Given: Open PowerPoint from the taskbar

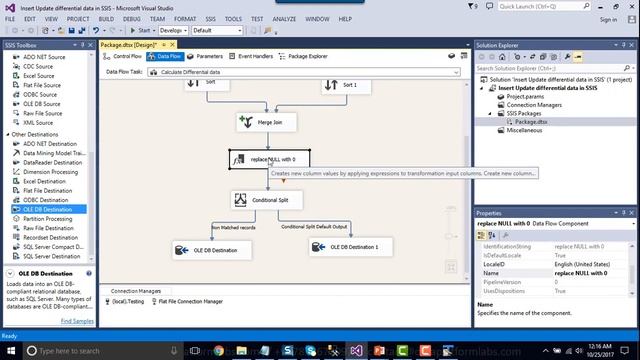Looking at the screenshot, I should tap(379, 351).
